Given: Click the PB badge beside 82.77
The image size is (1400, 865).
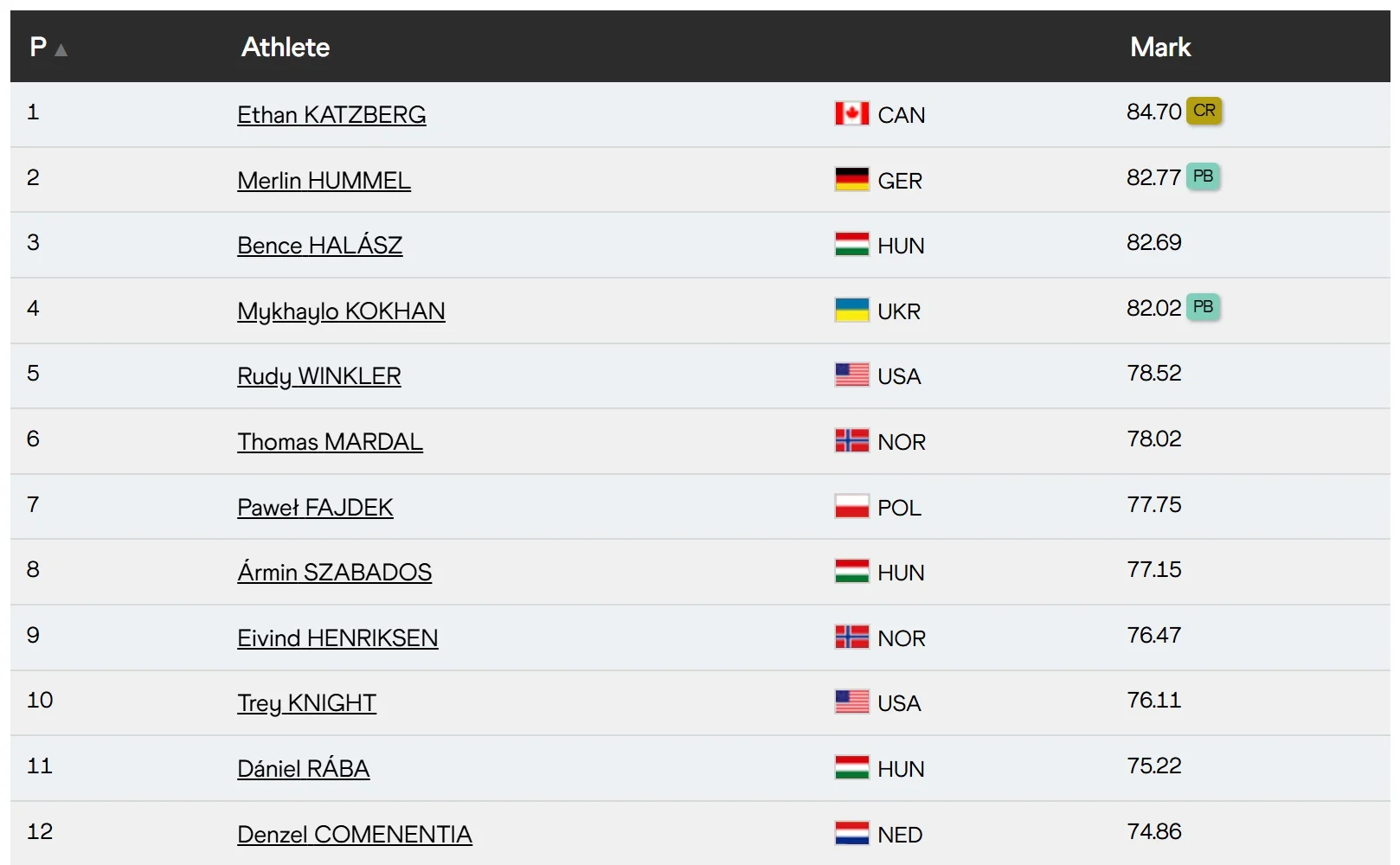Looking at the screenshot, I should point(1203,176).
